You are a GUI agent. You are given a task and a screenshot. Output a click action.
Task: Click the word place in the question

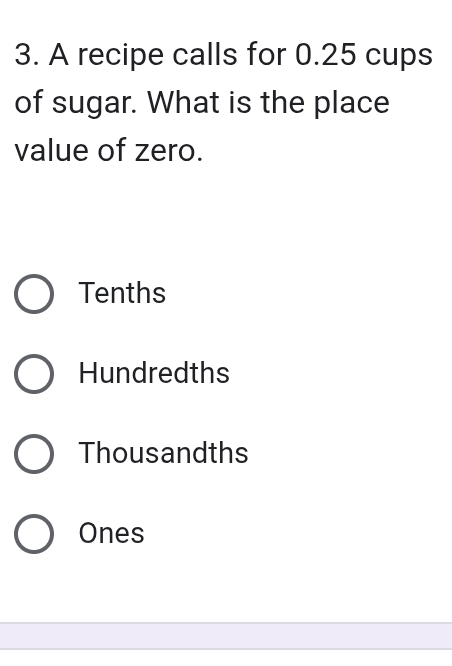coord(352,104)
